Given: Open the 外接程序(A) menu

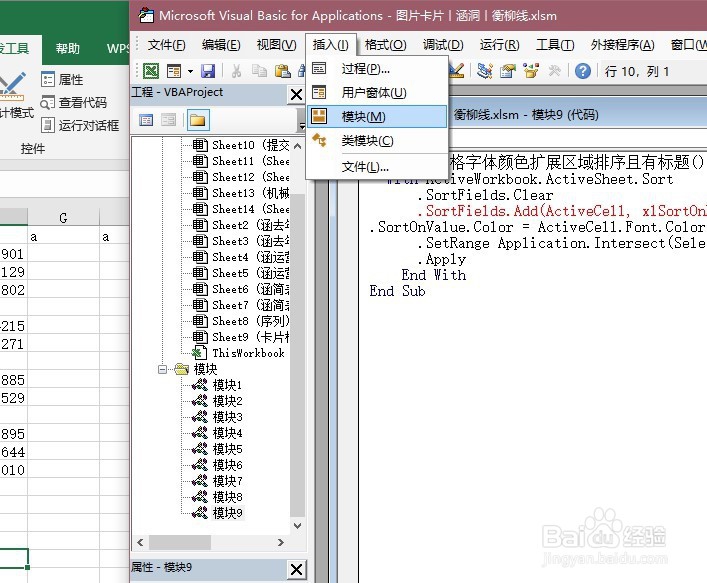Looking at the screenshot, I should click(x=623, y=45).
